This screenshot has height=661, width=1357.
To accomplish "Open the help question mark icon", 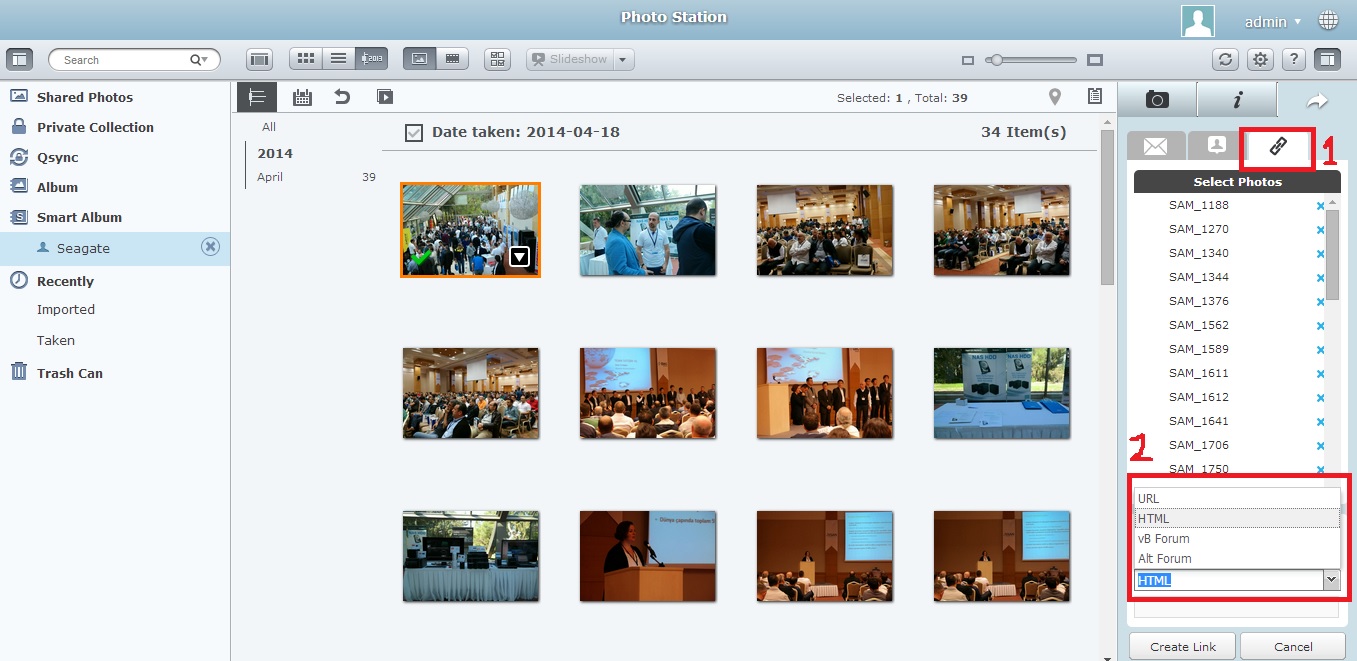I will tap(1294, 59).
